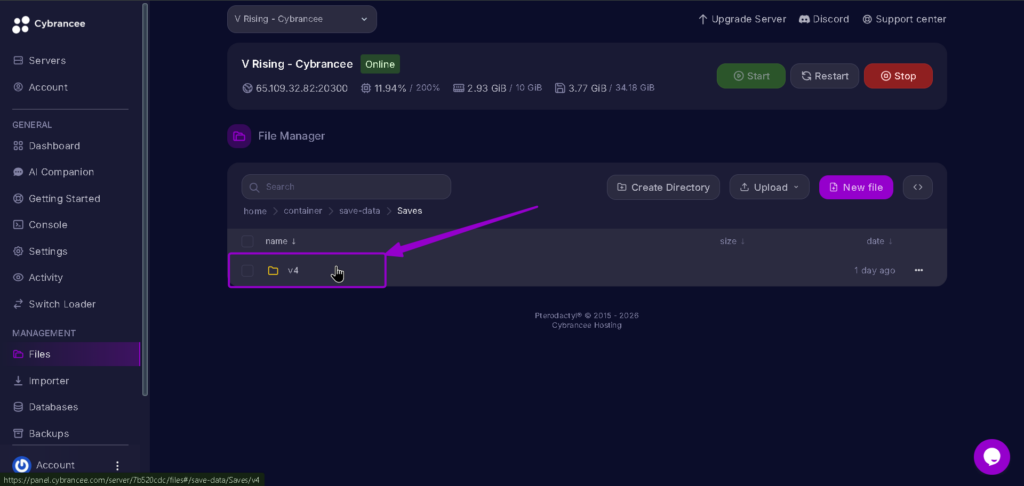Open Switch Loader page

click(x=54, y=304)
